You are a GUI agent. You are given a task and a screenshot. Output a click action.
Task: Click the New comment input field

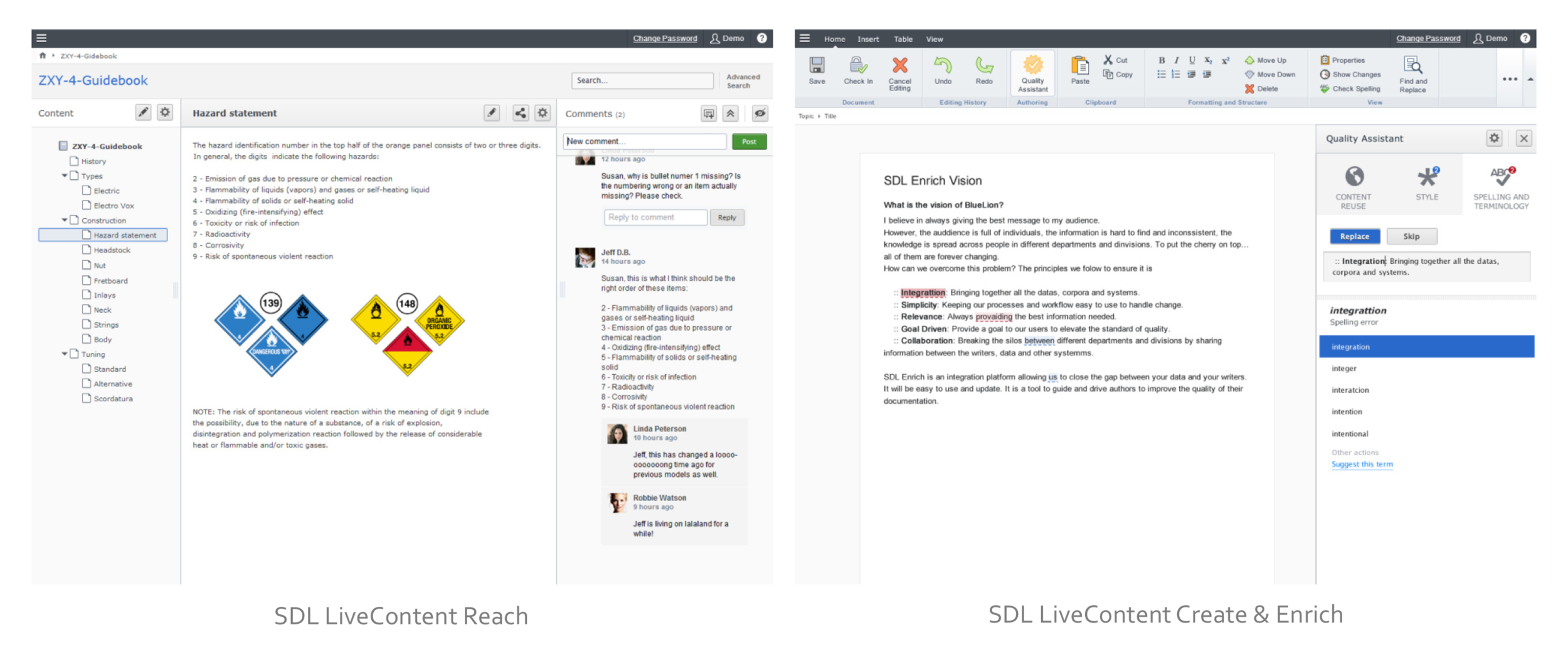point(645,142)
